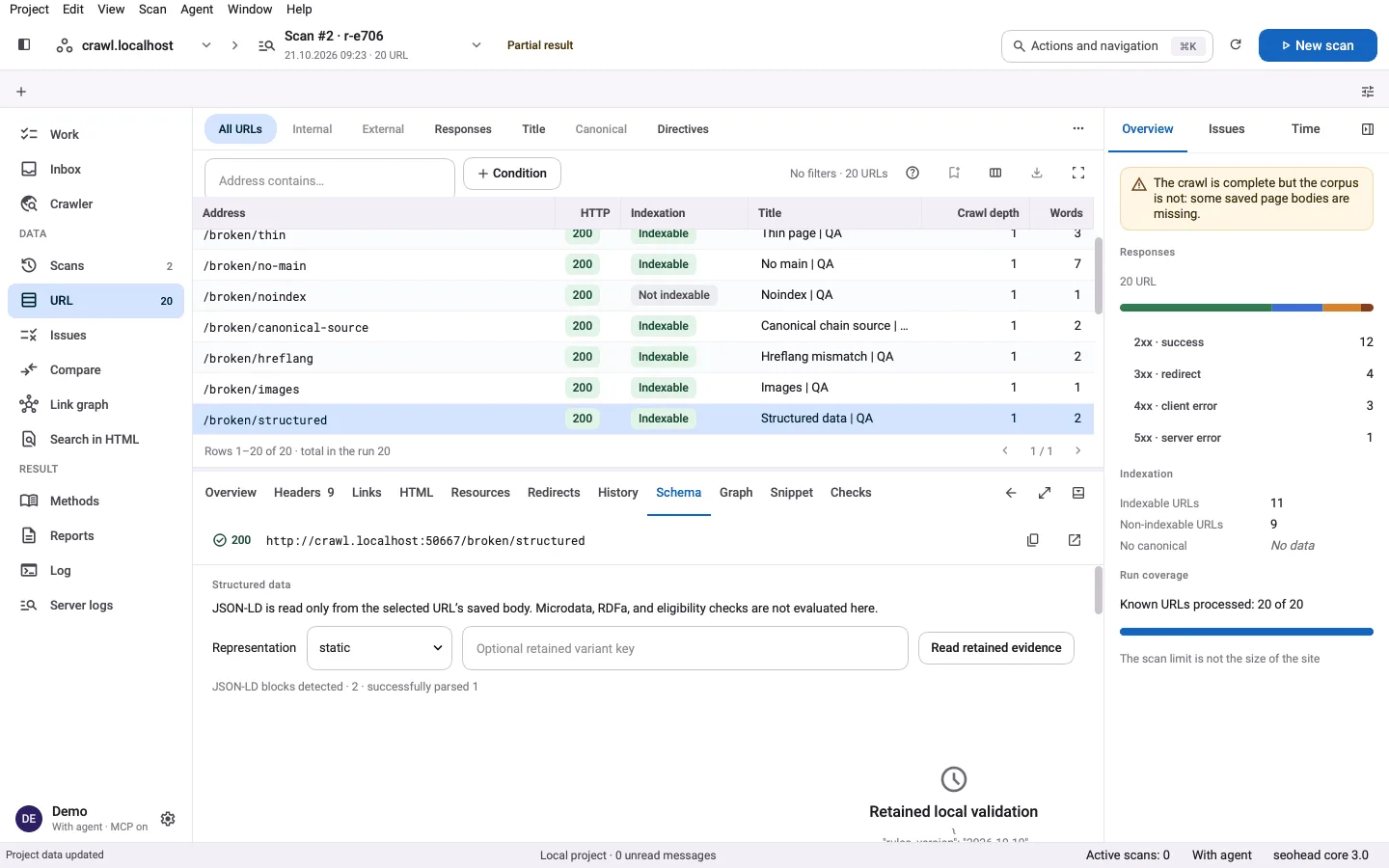Open the Headers 9 detail tab
Viewport: 1389px width, 868px height.
point(304,493)
